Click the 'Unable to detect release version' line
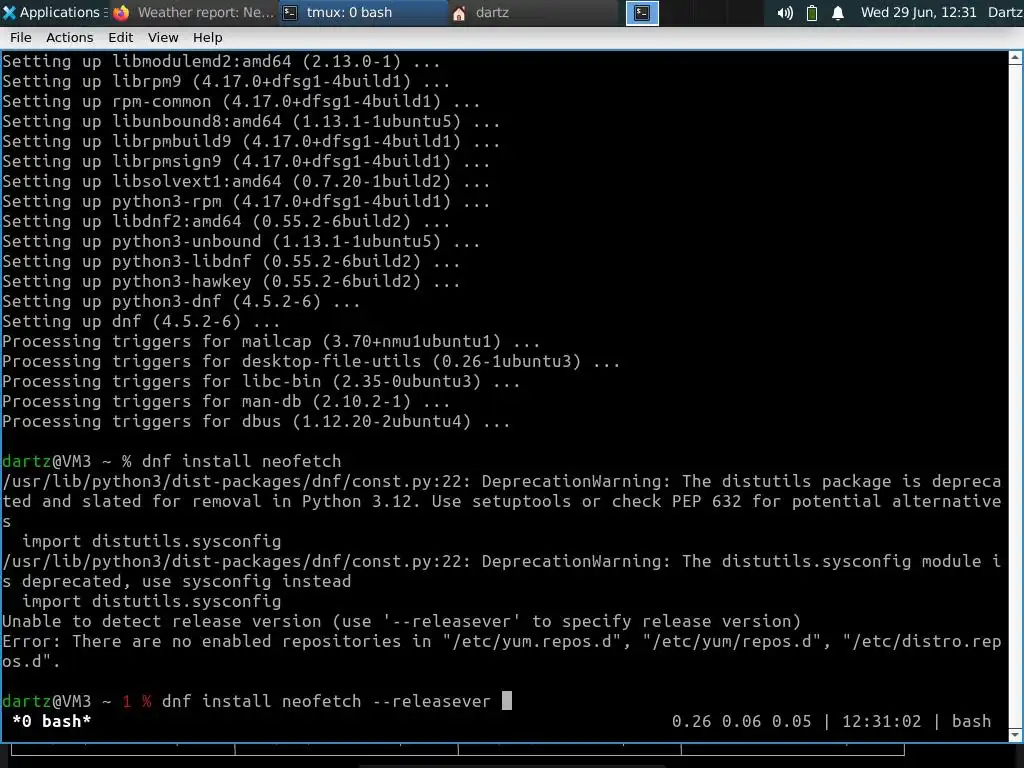1024x768 pixels. 401,621
